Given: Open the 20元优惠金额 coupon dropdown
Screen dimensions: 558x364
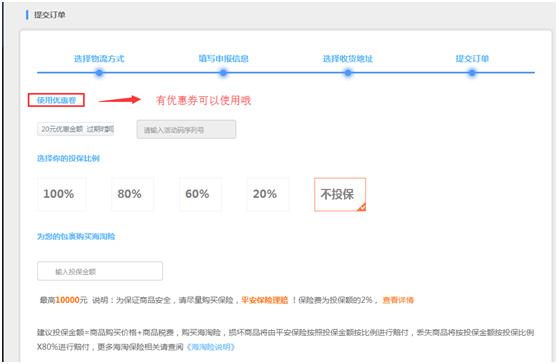Looking at the screenshot, I should coord(75,129).
